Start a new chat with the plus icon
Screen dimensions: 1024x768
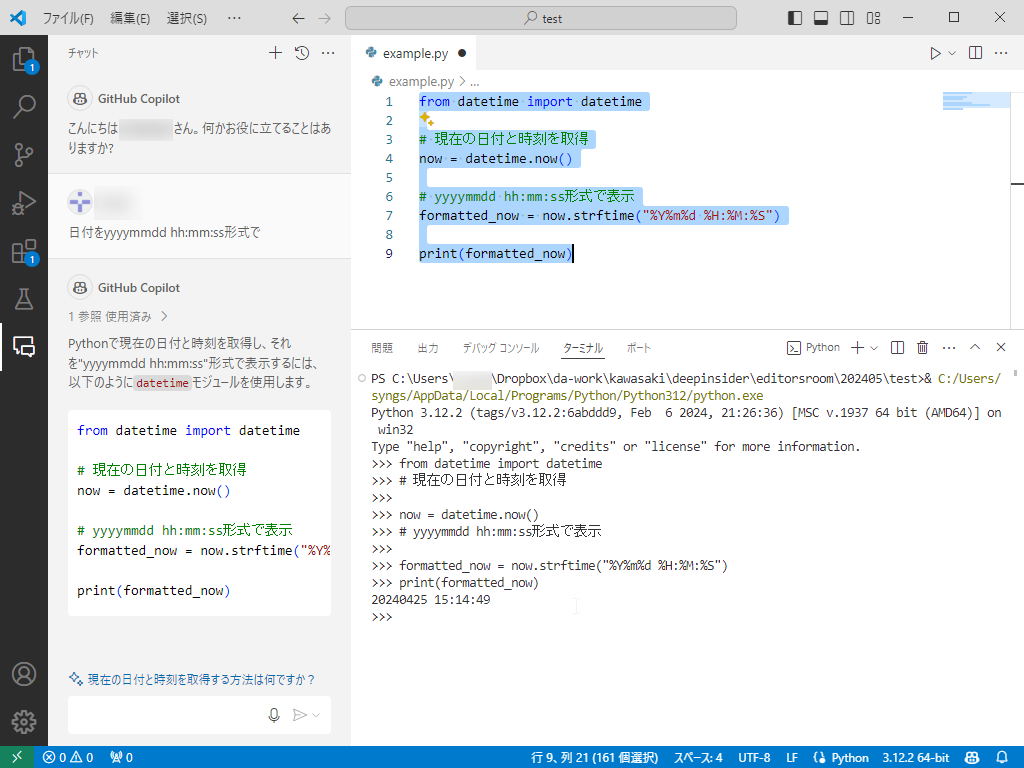[275, 52]
